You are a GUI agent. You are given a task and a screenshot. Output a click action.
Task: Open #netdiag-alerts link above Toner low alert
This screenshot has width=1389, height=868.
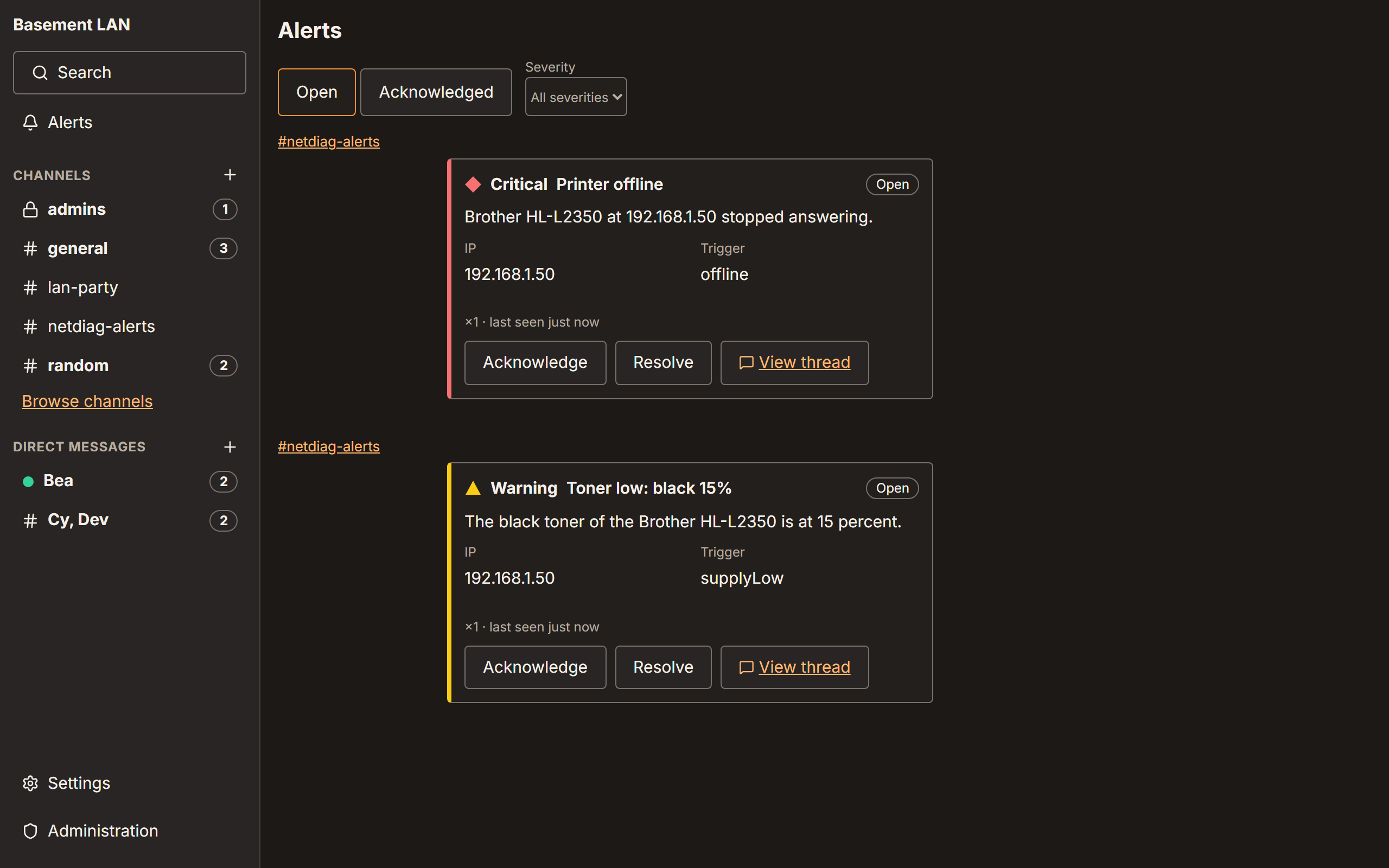pyautogui.click(x=328, y=446)
